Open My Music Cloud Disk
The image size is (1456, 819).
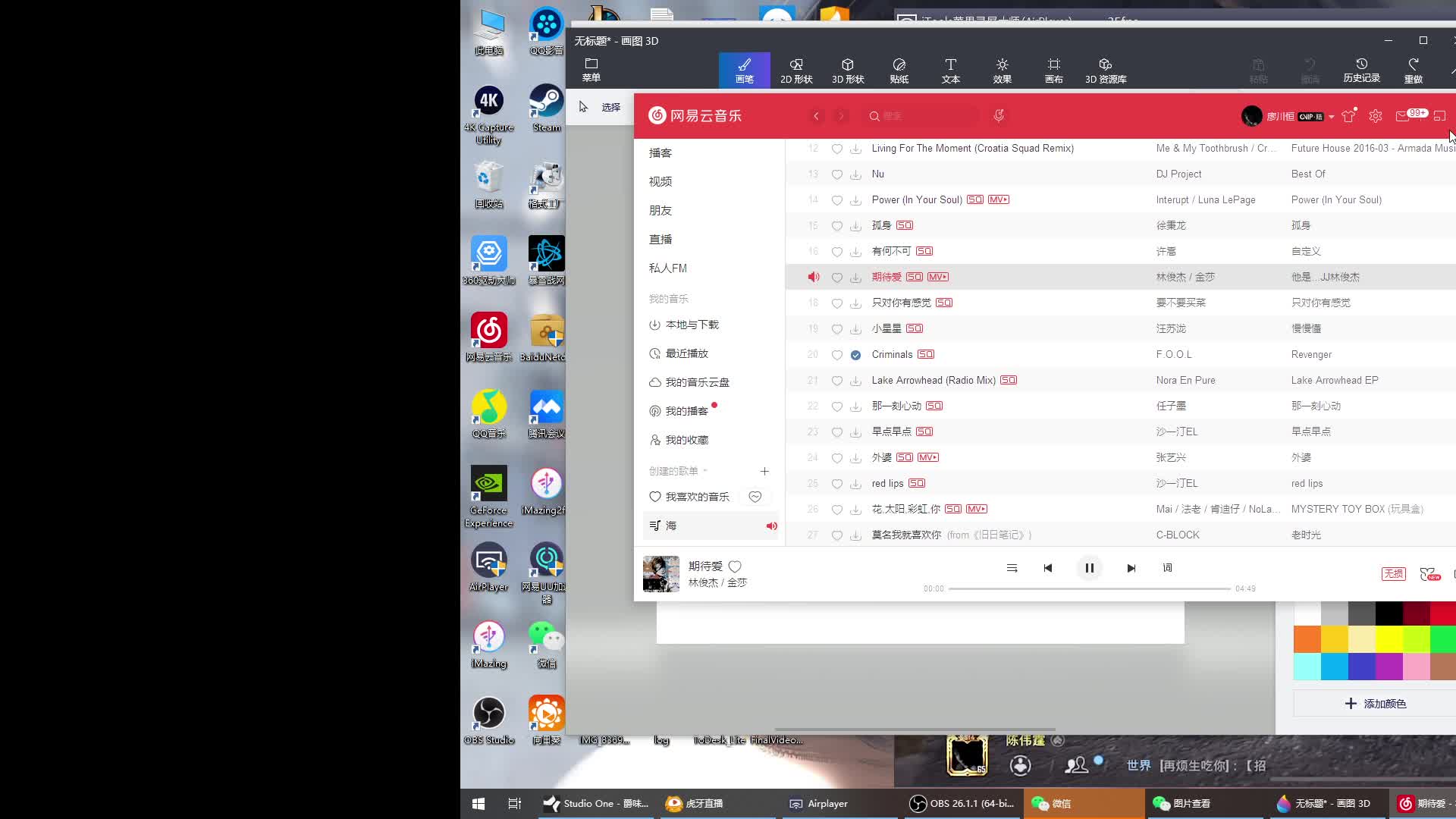[689, 382]
